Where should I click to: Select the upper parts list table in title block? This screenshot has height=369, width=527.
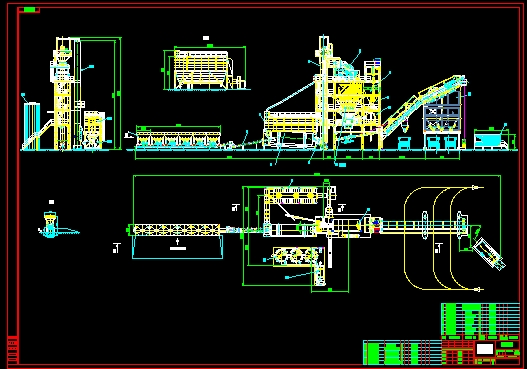pyautogui.click(x=480, y=319)
